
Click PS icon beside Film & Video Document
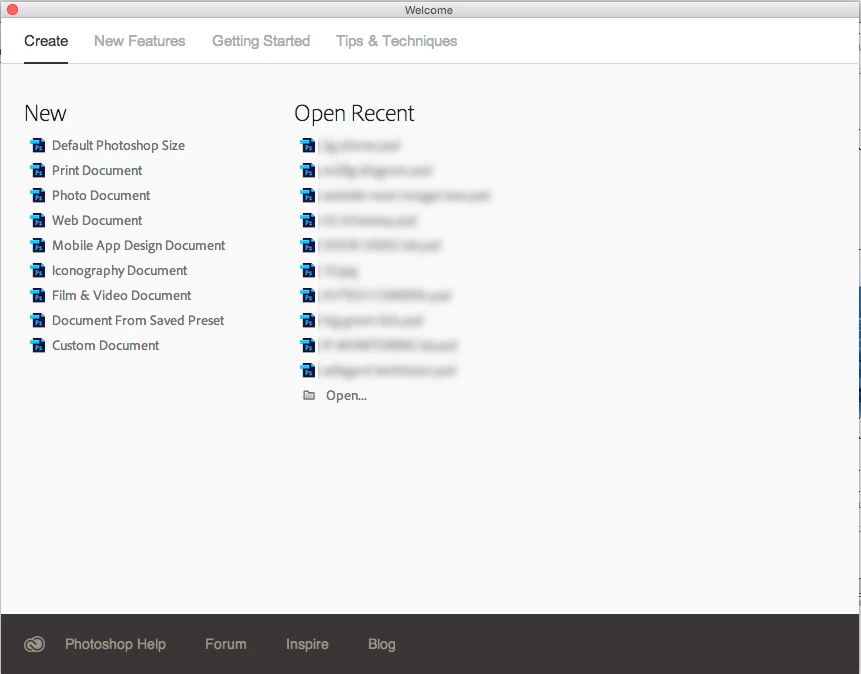[x=38, y=296]
